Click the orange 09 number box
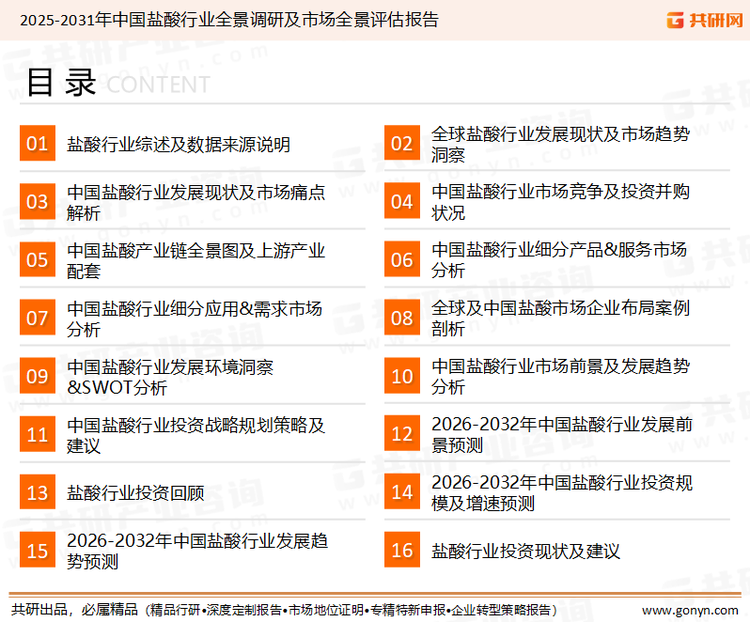 (x=37, y=376)
